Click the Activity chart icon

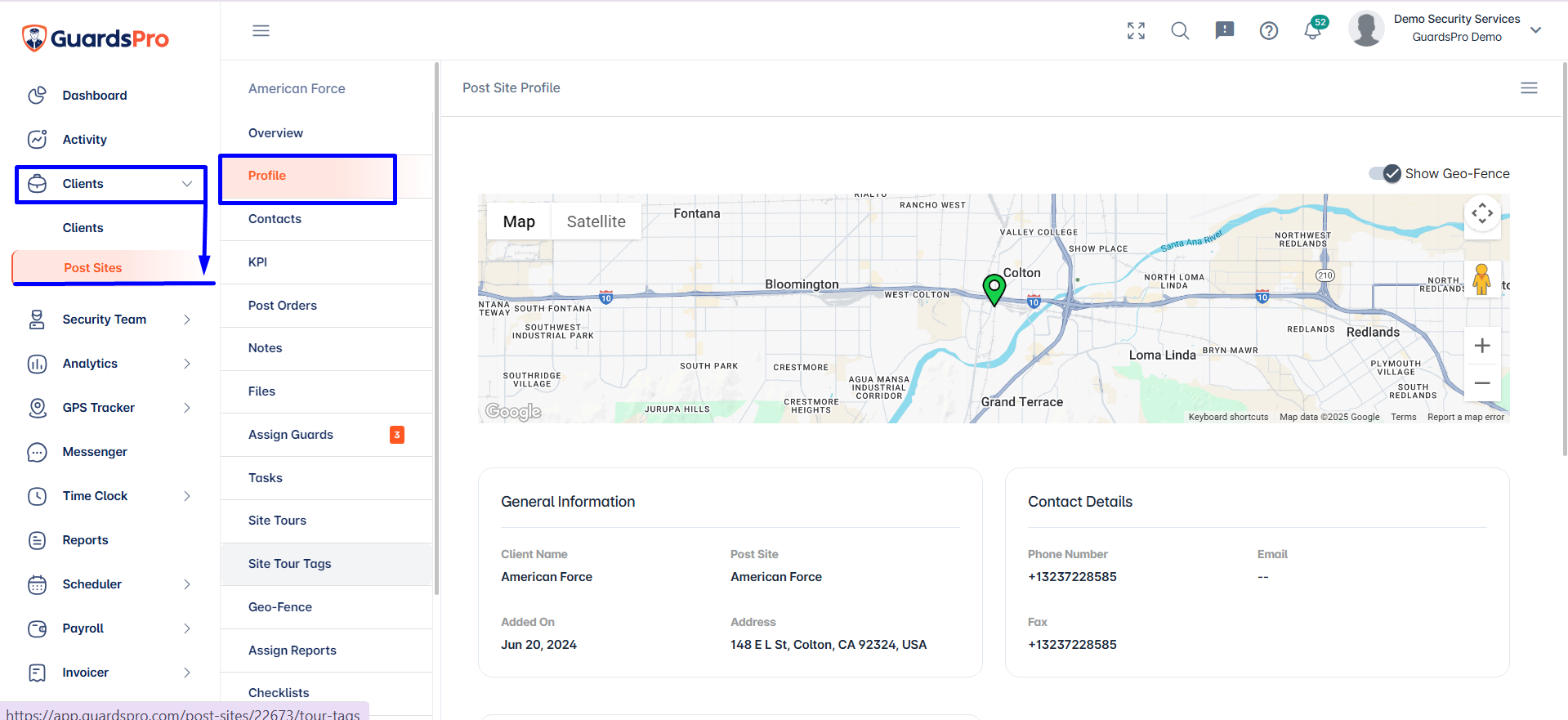38,140
